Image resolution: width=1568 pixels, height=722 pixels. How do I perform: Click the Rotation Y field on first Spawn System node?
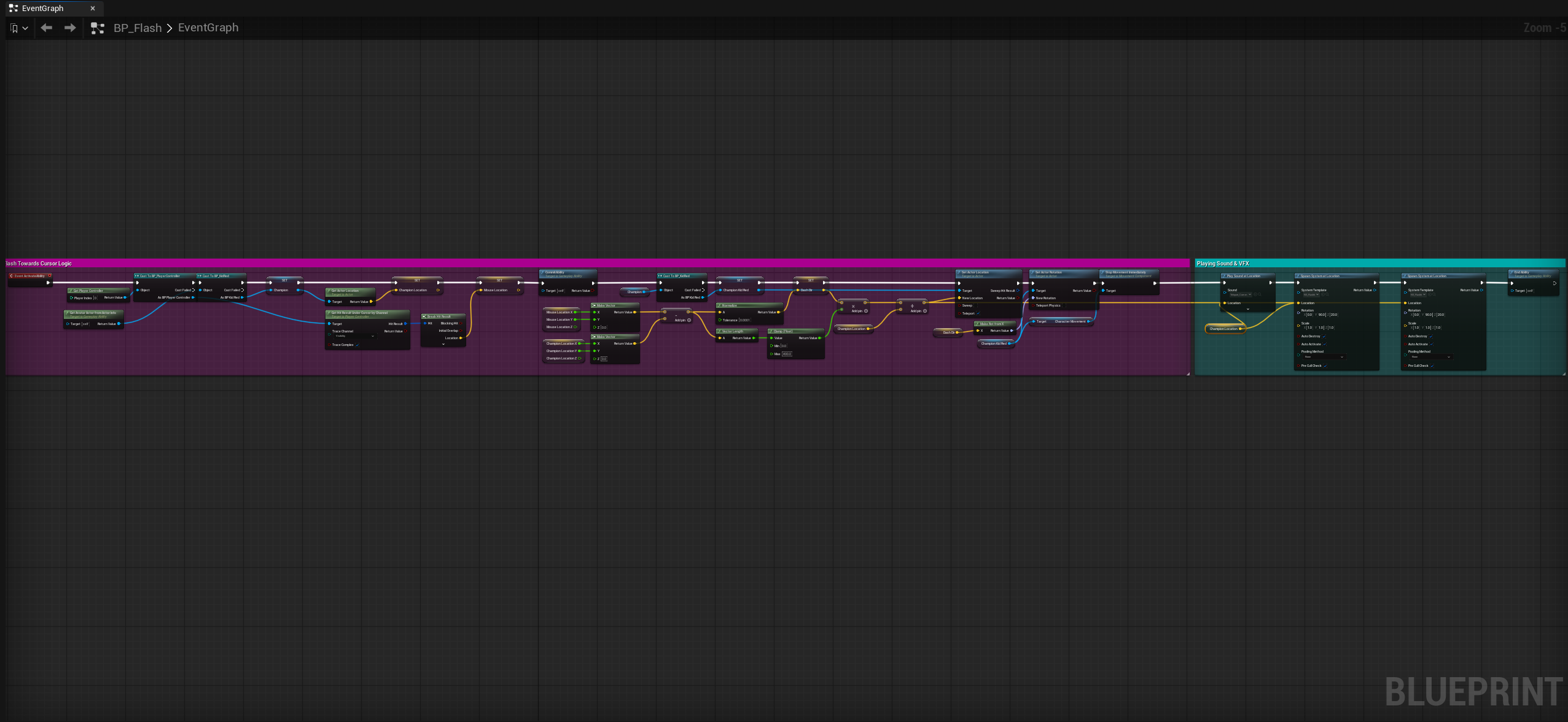1323,315
